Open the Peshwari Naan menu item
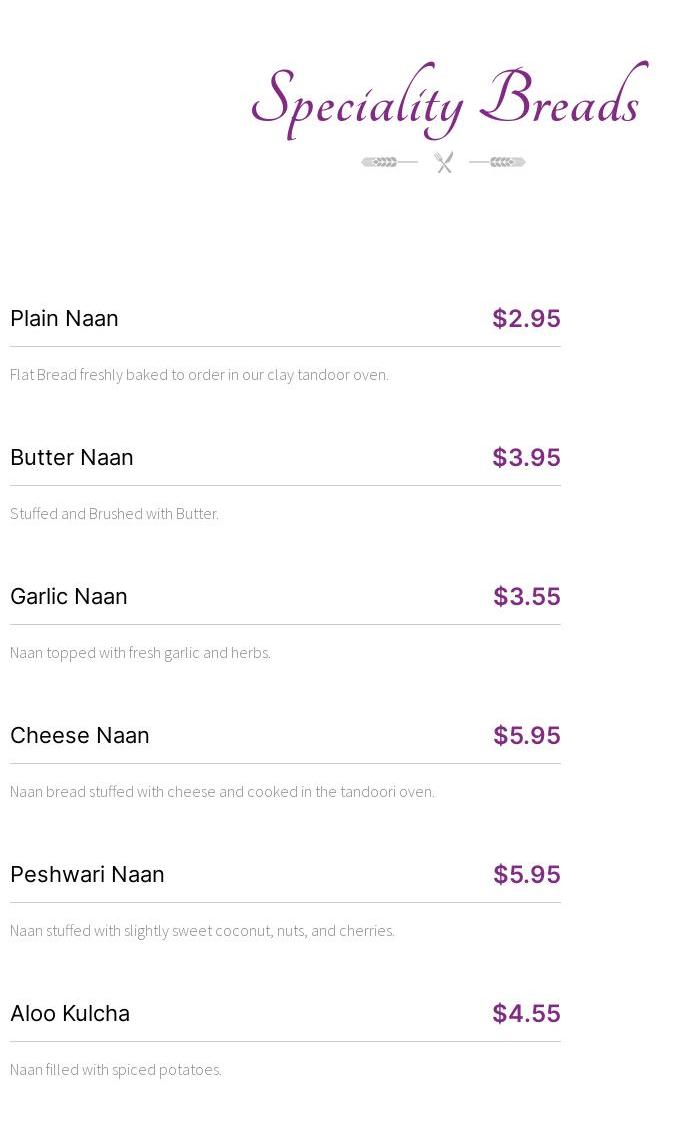This screenshot has width=687, height=1130. (87, 874)
